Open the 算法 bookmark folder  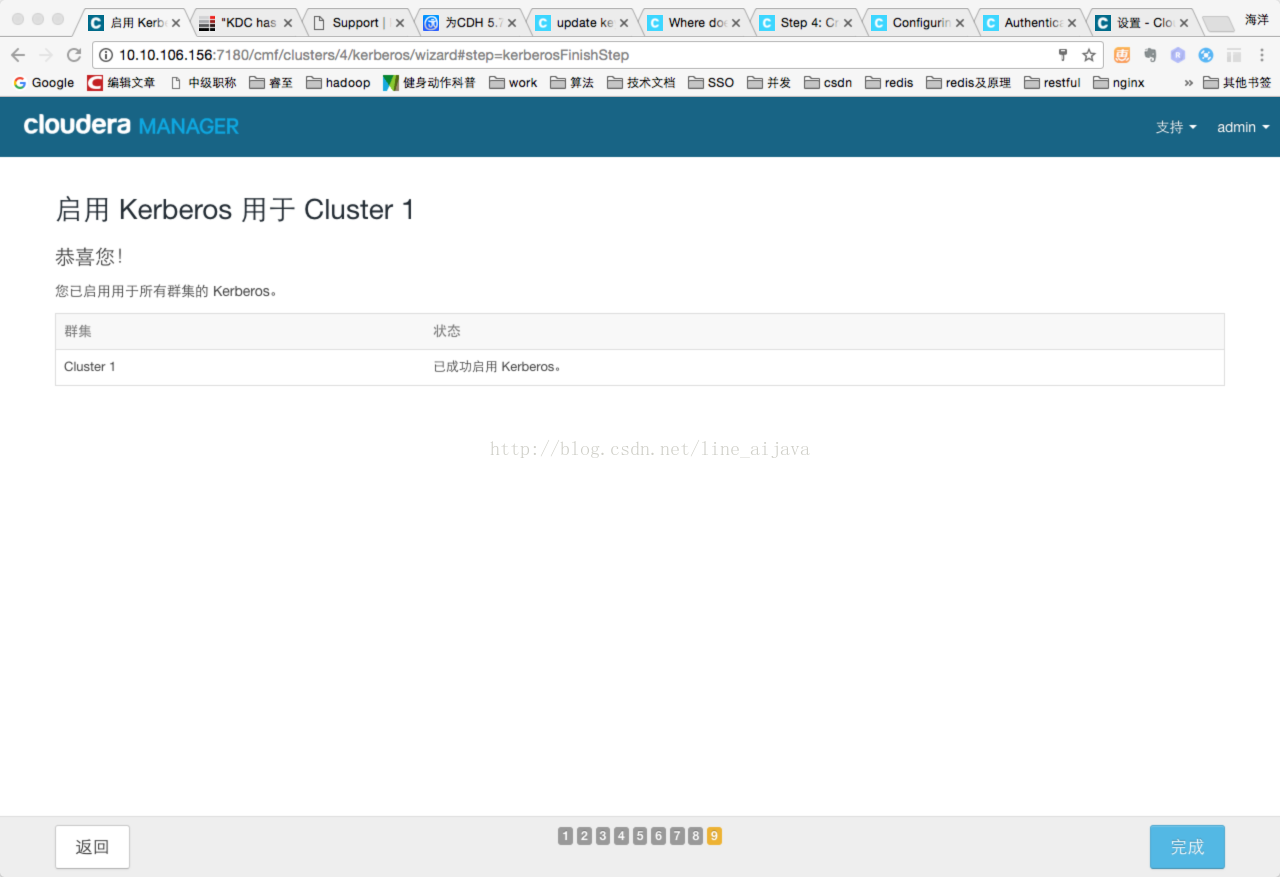(572, 83)
